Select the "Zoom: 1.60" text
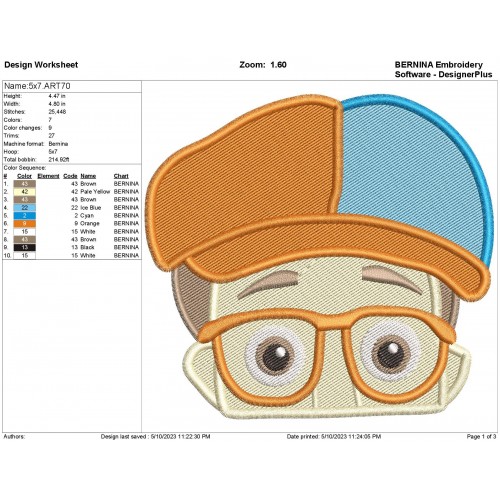The image size is (500, 500). (263, 65)
